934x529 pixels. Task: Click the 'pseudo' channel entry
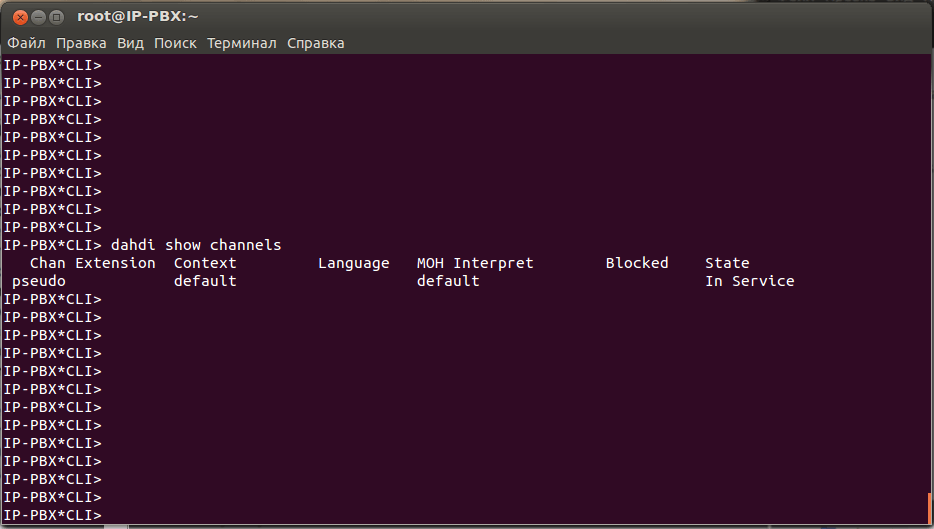point(38,281)
